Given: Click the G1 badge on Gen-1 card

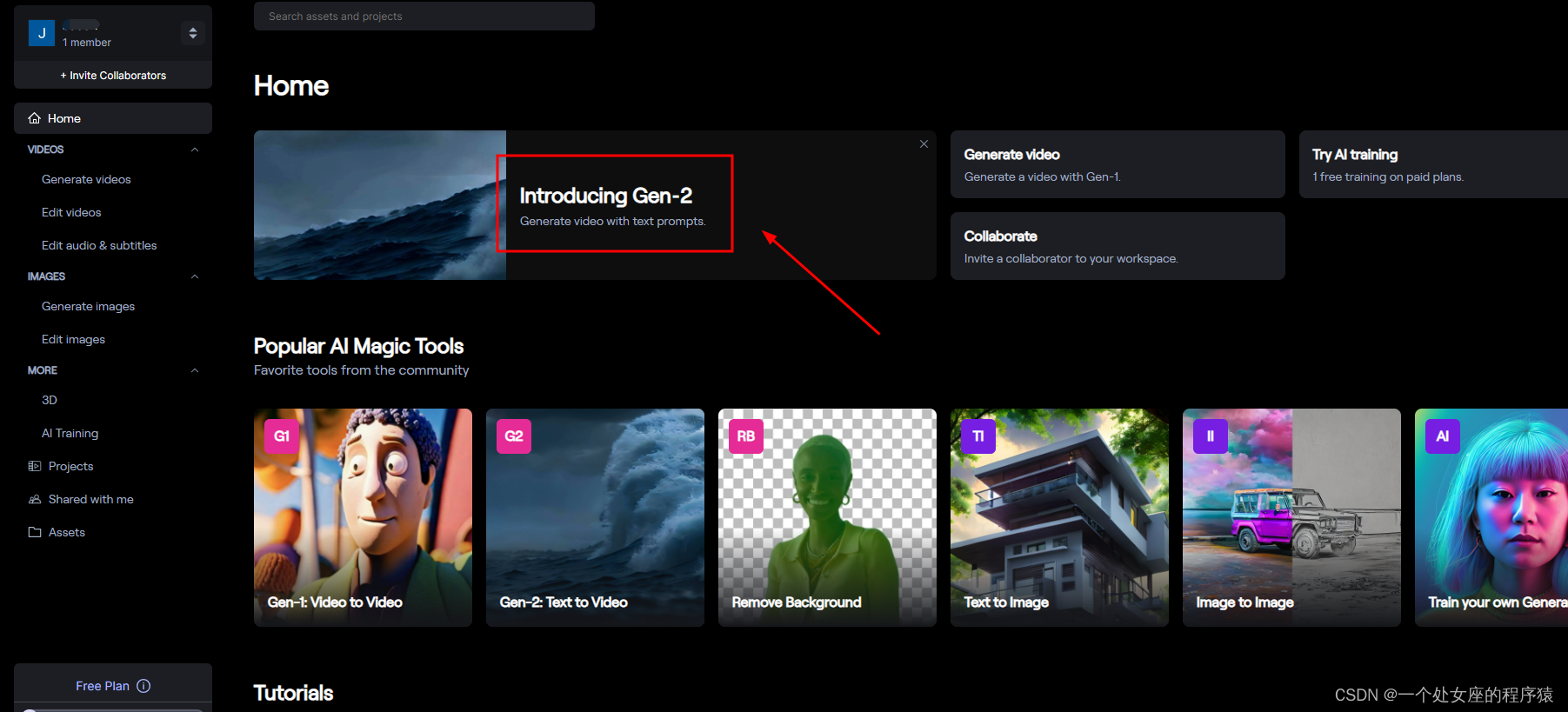Looking at the screenshot, I should [282, 436].
